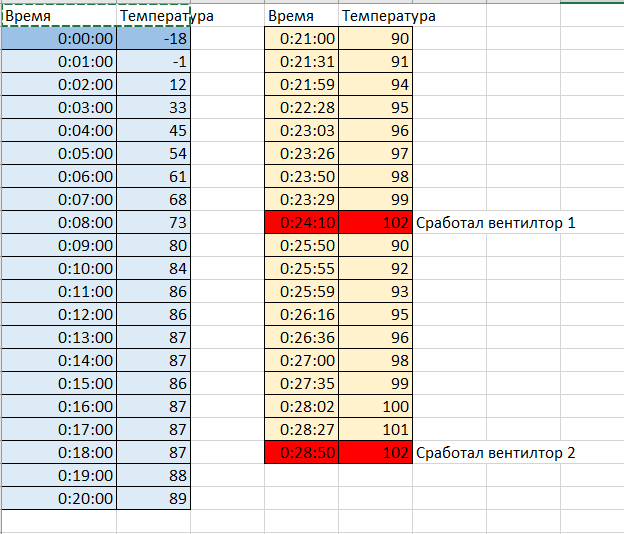Click the 0:21:00 time cell

[302, 38]
